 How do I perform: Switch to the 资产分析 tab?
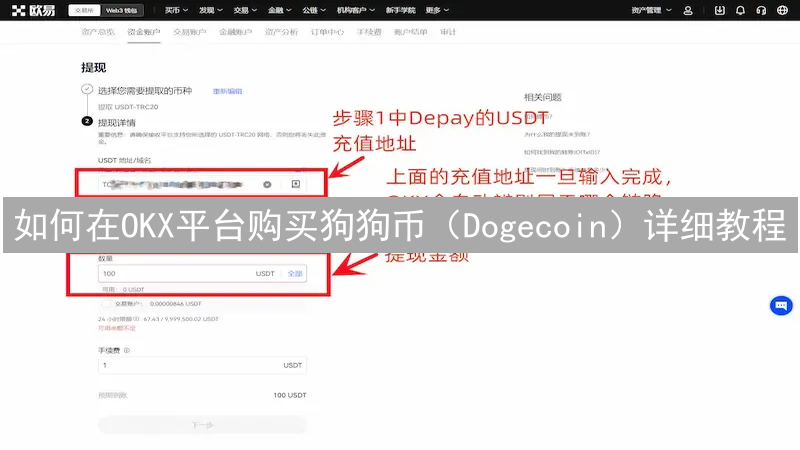pyautogui.click(x=281, y=32)
